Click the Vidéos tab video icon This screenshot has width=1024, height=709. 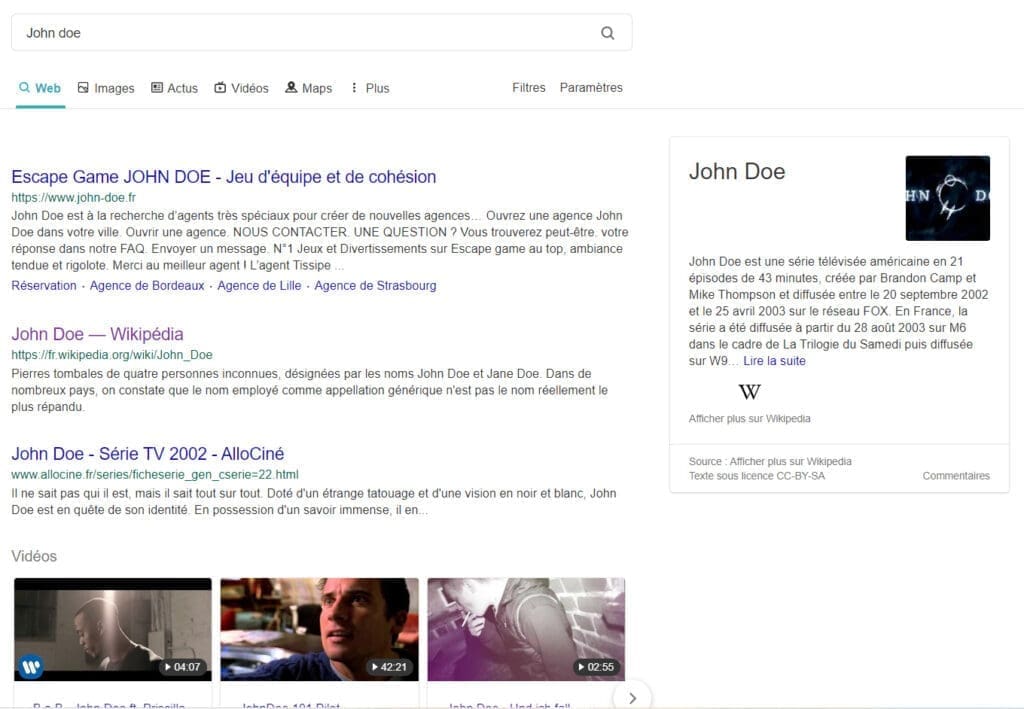[220, 87]
